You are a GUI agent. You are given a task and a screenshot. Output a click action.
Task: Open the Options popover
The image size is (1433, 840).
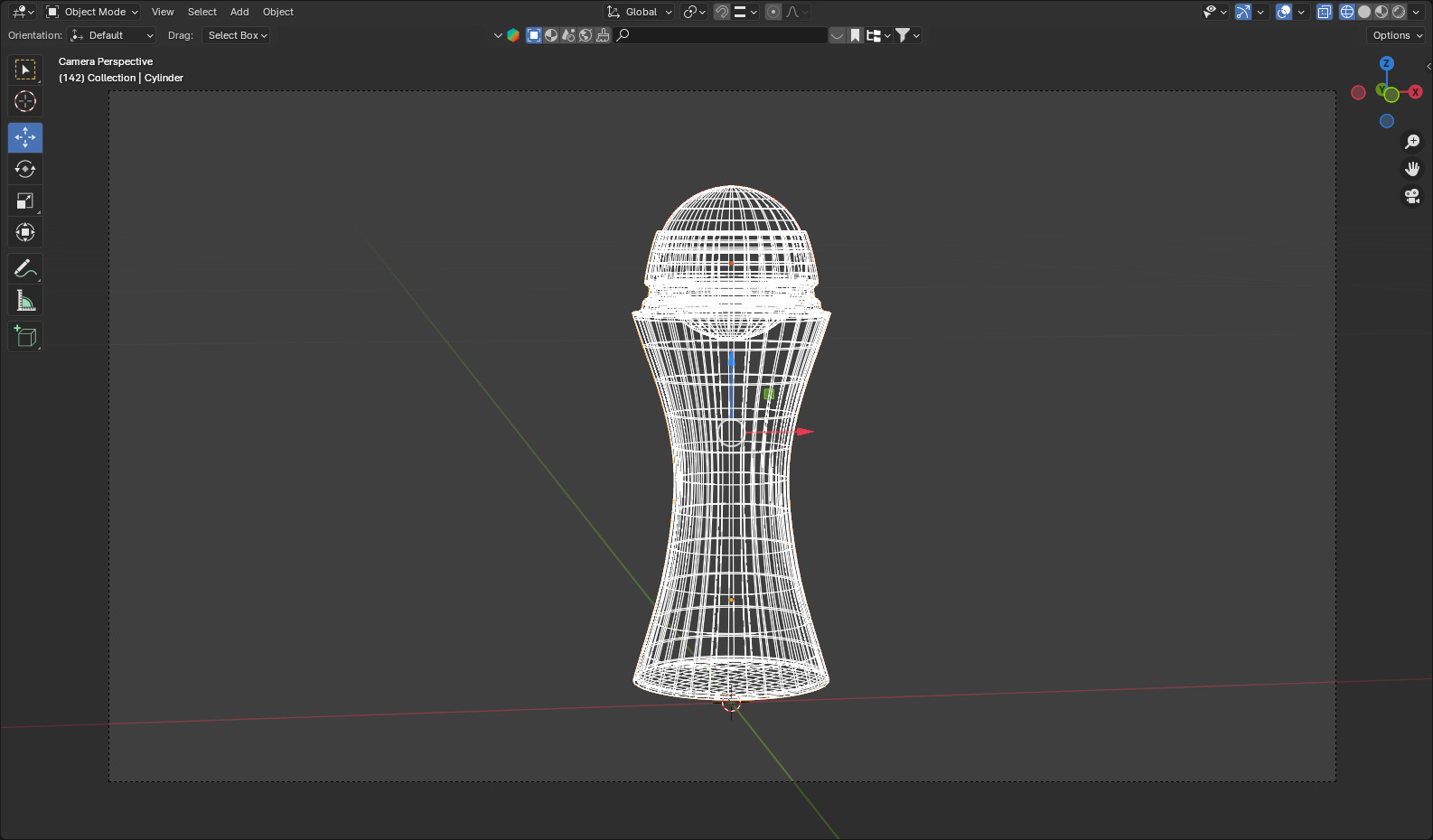(1397, 35)
